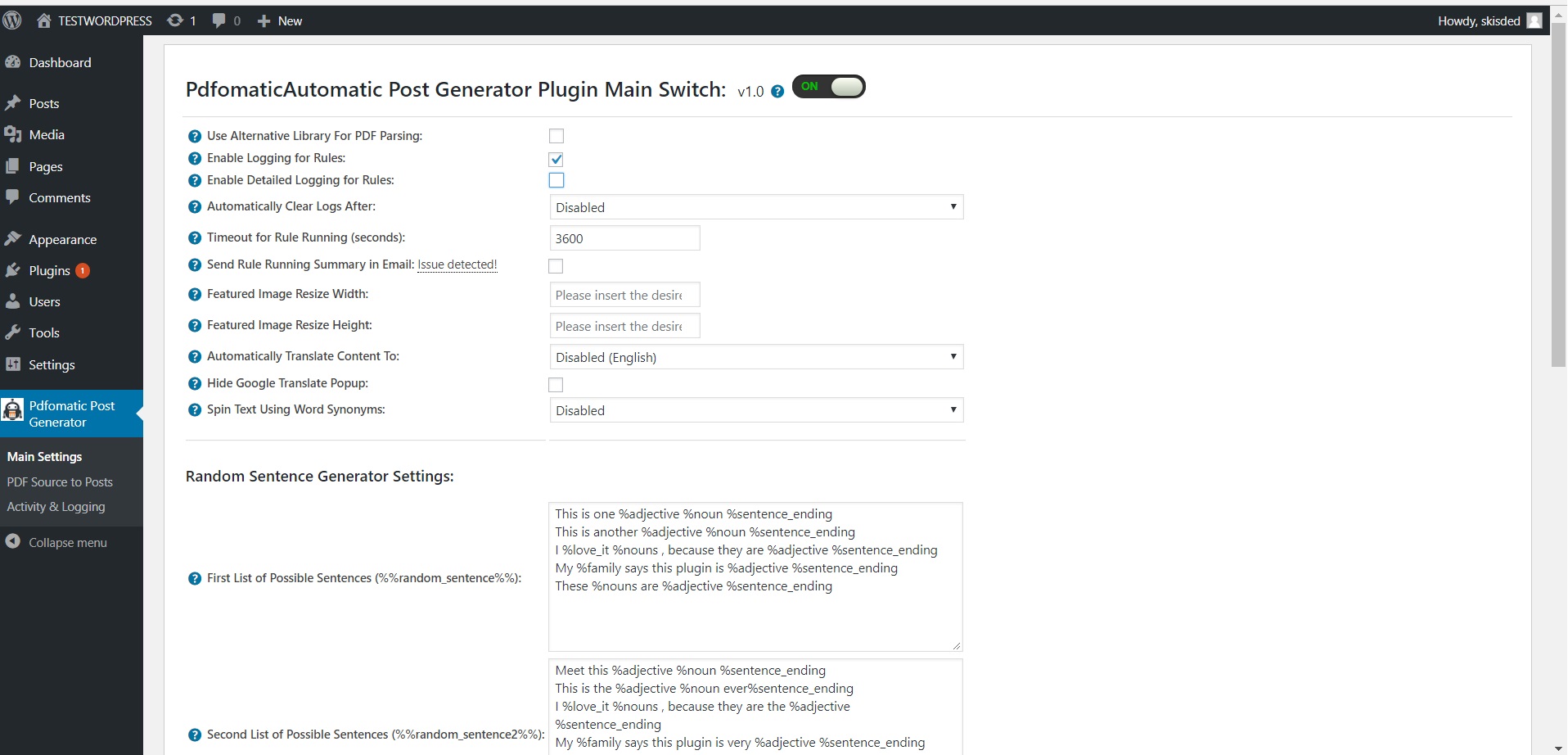
Task: Open the comments bubble icon in admin bar
Action: point(219,20)
